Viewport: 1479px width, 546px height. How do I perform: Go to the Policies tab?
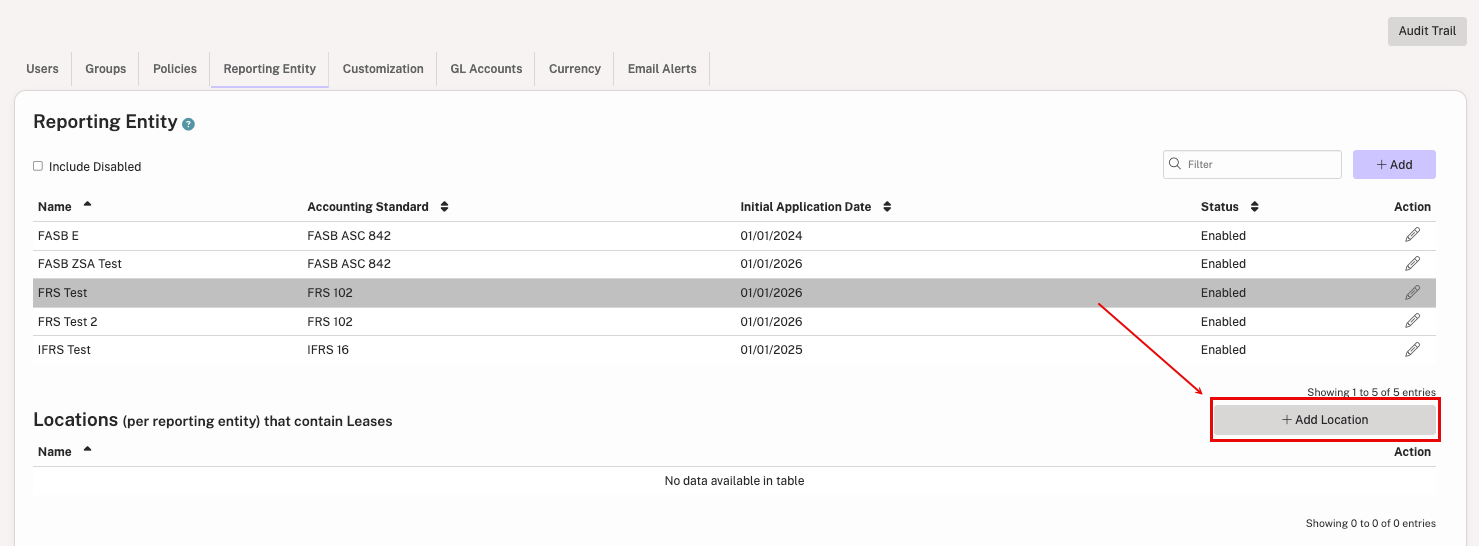pos(175,69)
